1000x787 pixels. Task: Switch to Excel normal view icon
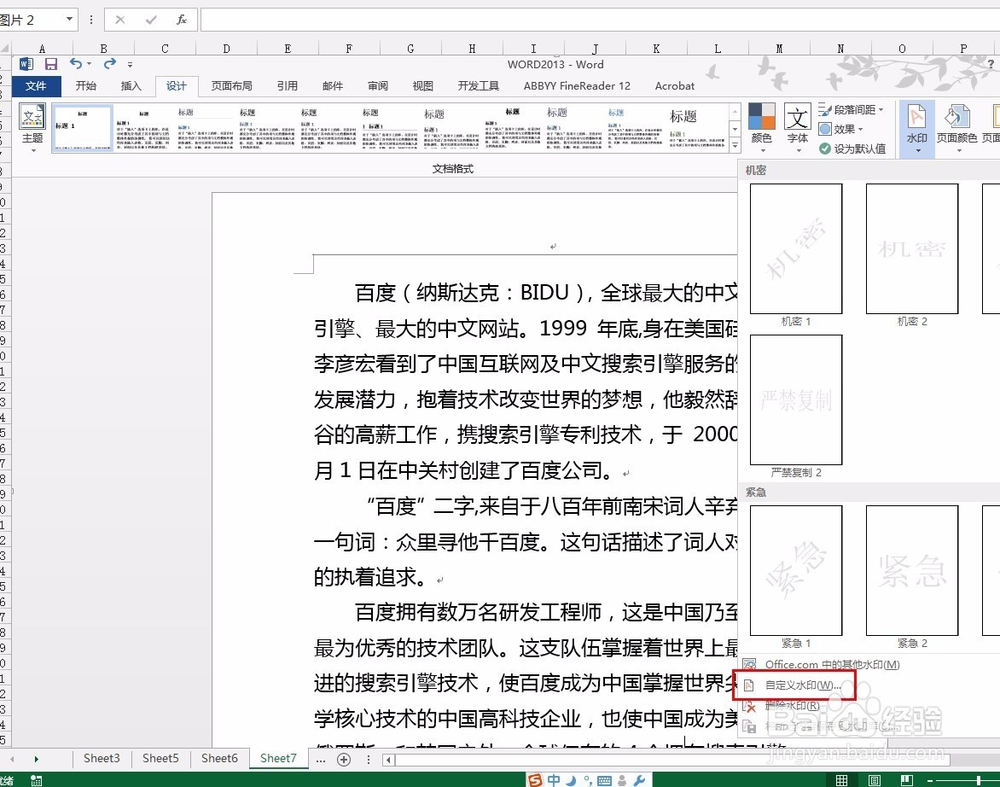(x=842, y=780)
